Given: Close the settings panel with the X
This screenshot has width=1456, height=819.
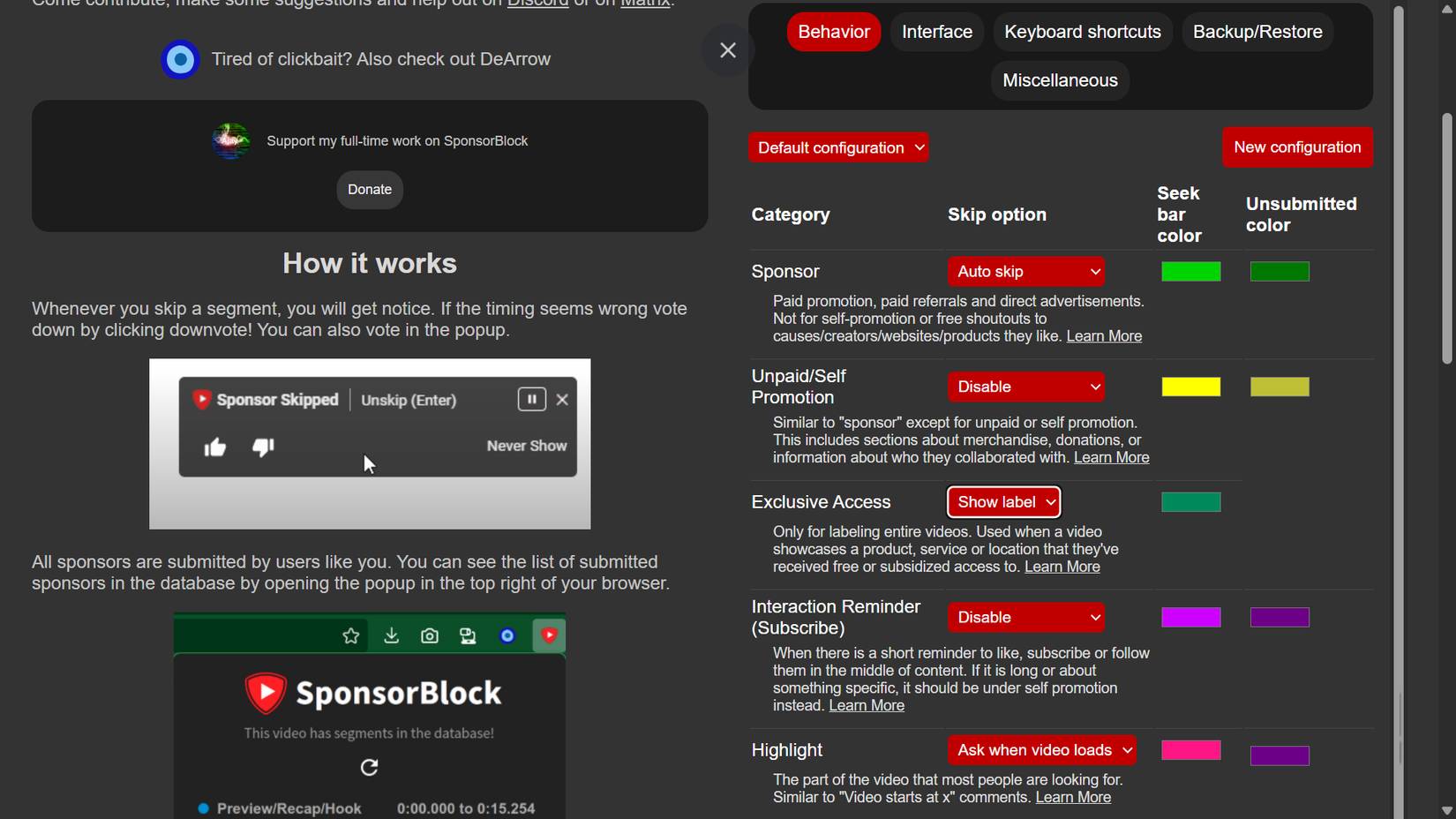Looking at the screenshot, I should pyautogui.click(x=727, y=50).
